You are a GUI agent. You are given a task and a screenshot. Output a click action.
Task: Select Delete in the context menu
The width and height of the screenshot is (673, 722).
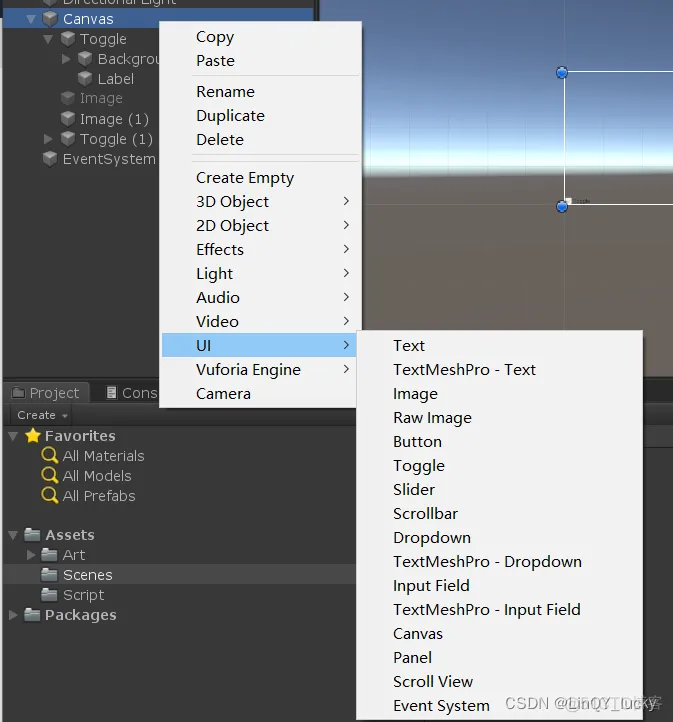[x=260, y=140]
